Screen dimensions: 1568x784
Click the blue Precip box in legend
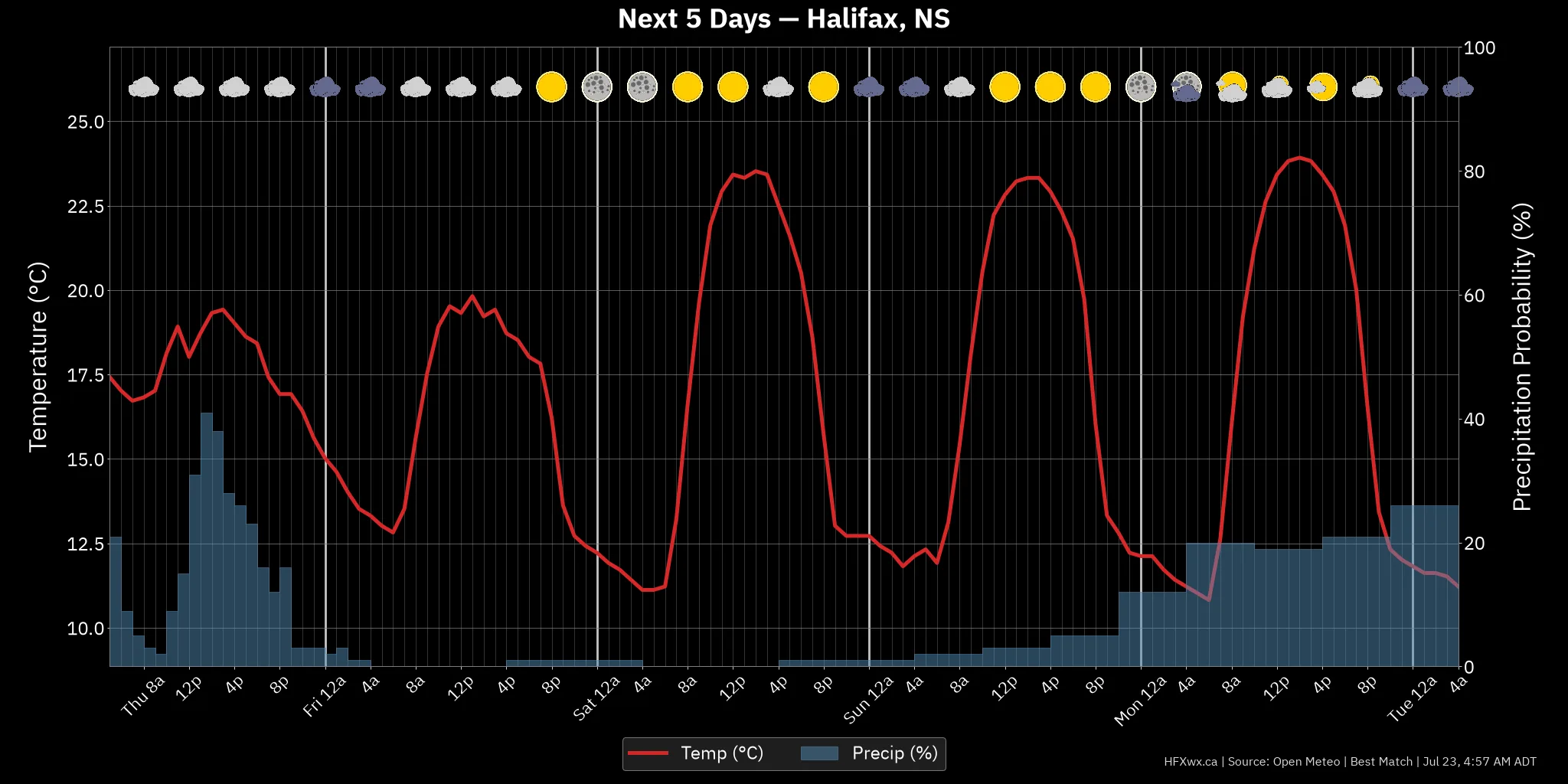point(819,753)
